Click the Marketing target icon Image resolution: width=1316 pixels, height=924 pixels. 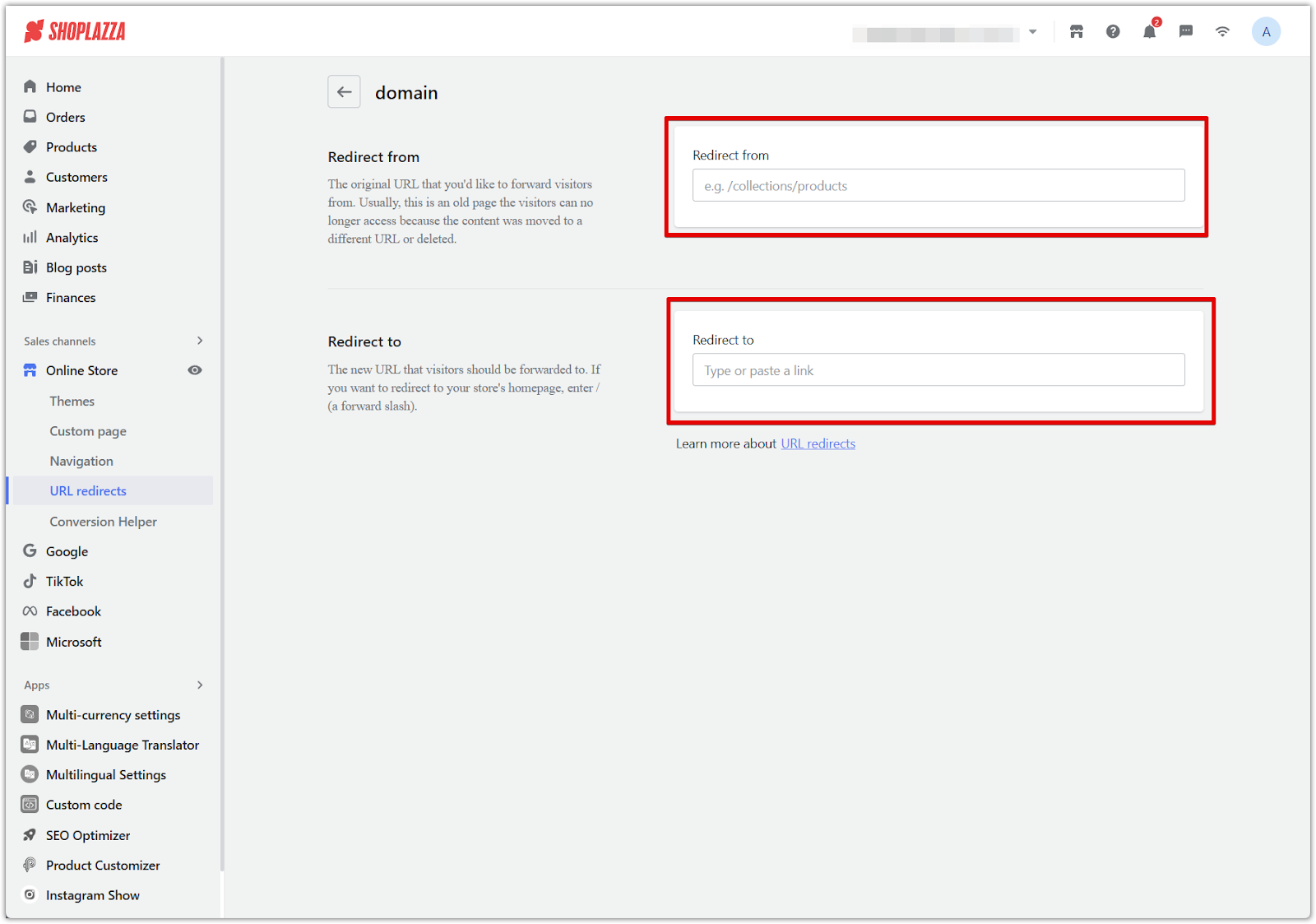pyautogui.click(x=30, y=207)
